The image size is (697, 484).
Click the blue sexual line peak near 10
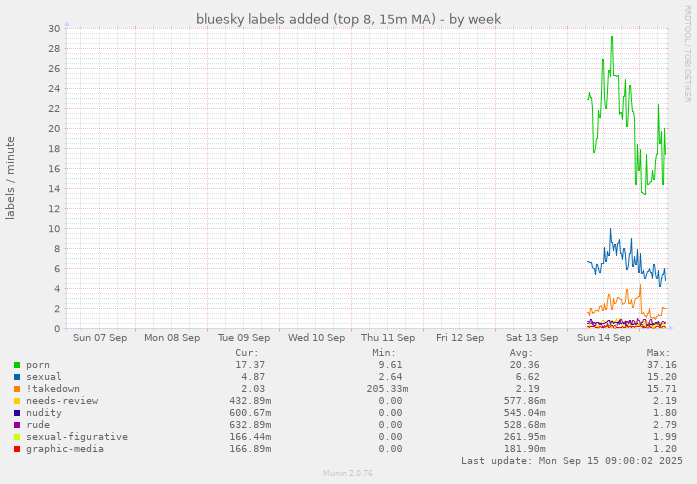tap(610, 230)
